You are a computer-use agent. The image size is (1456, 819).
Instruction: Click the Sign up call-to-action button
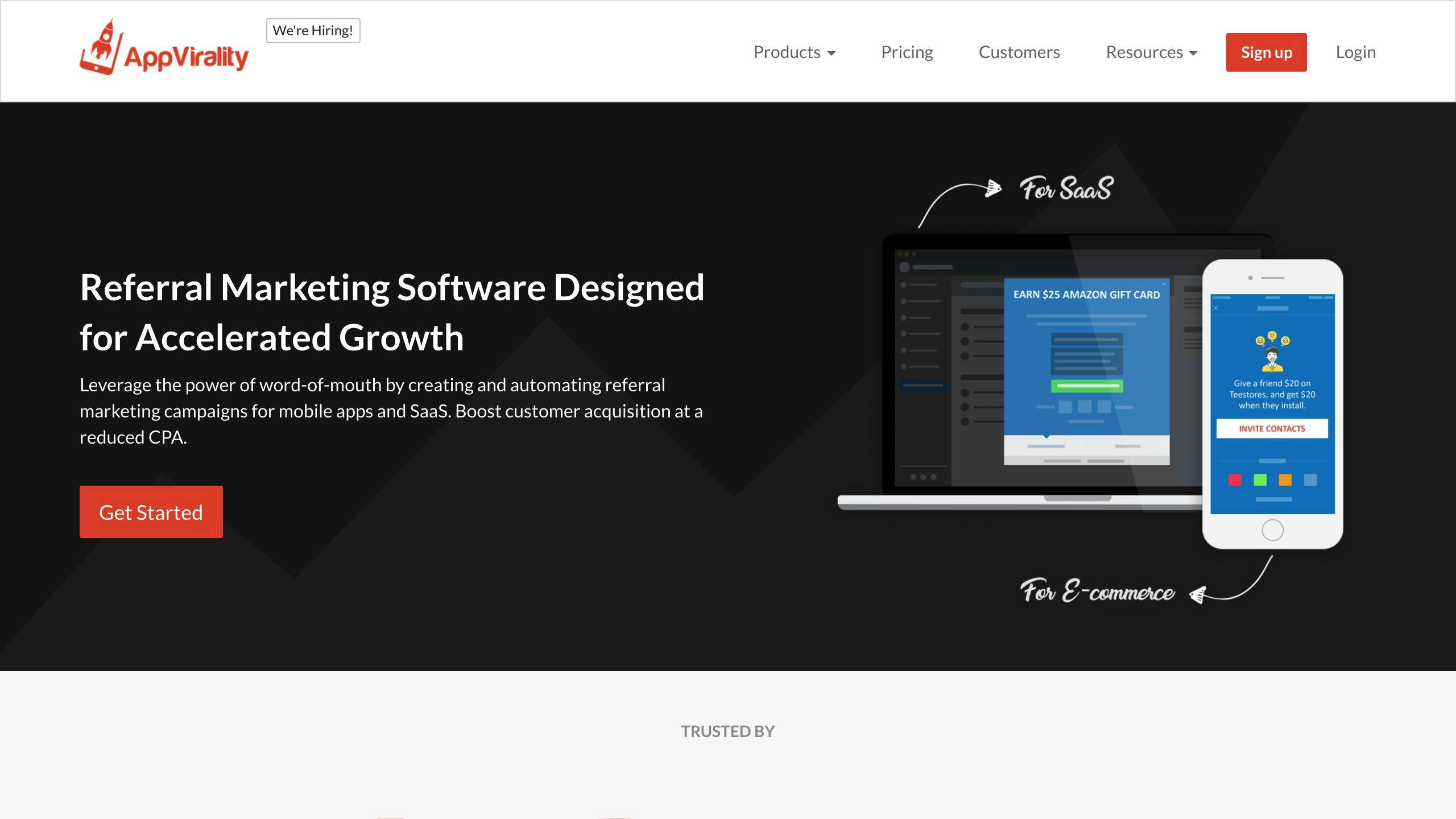point(1266,52)
